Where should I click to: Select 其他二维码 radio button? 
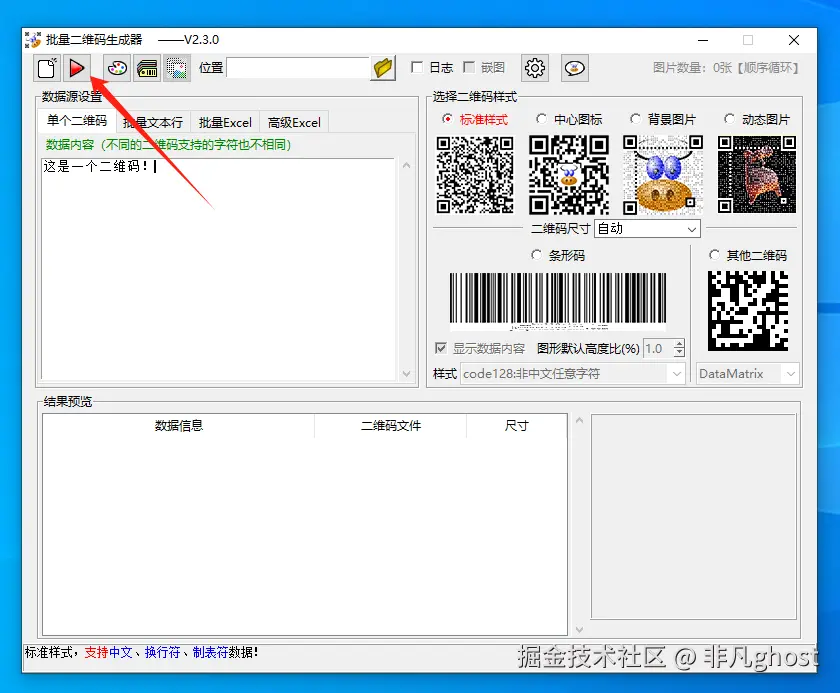point(714,255)
